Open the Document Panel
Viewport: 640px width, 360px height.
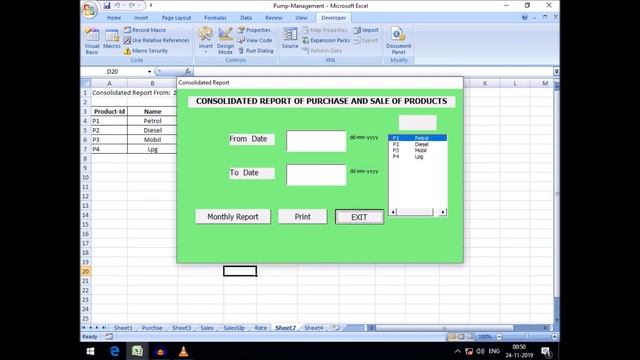pos(398,41)
